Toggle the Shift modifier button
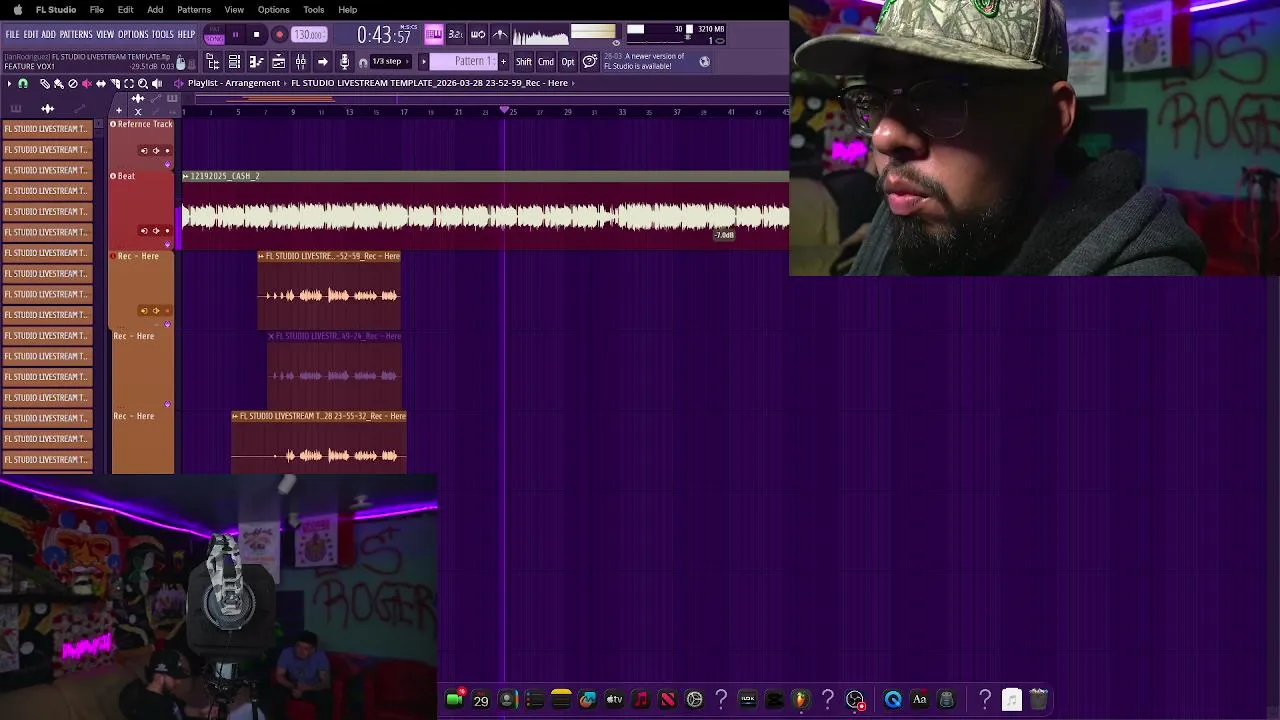Viewport: 1280px width, 720px height. [524, 61]
